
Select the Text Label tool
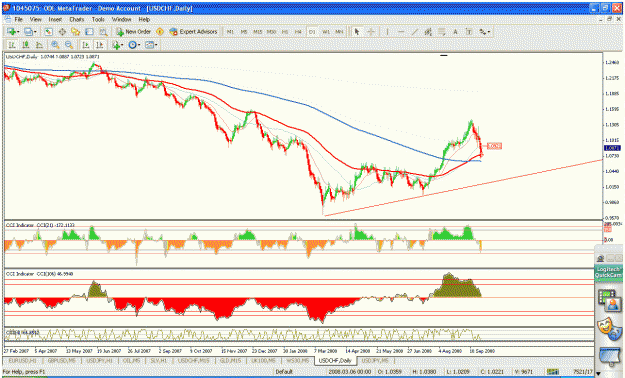click(x=469, y=32)
